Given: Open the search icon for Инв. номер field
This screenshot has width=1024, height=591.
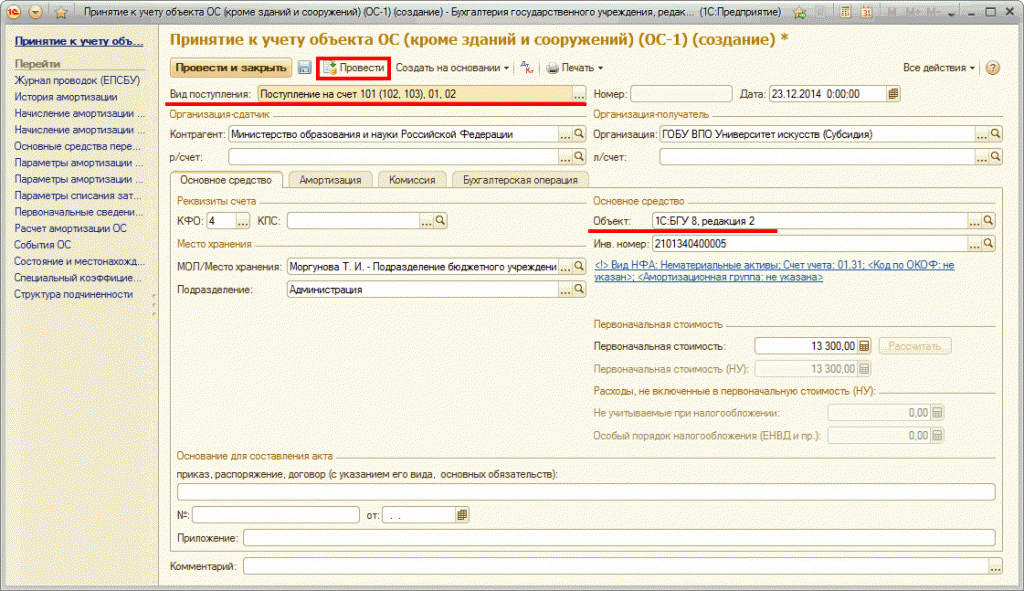Looking at the screenshot, I should (x=988, y=244).
